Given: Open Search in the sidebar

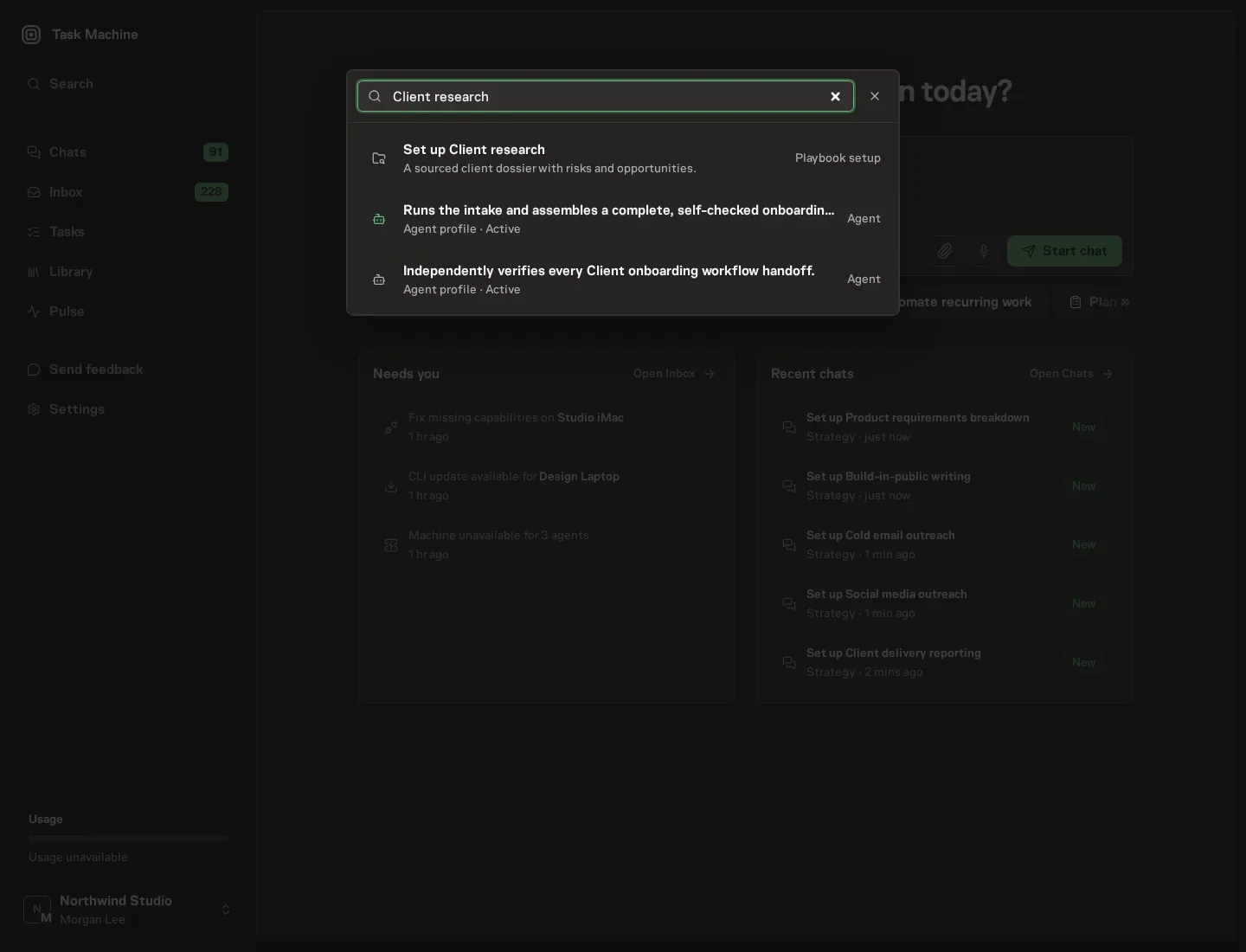Looking at the screenshot, I should point(128,84).
